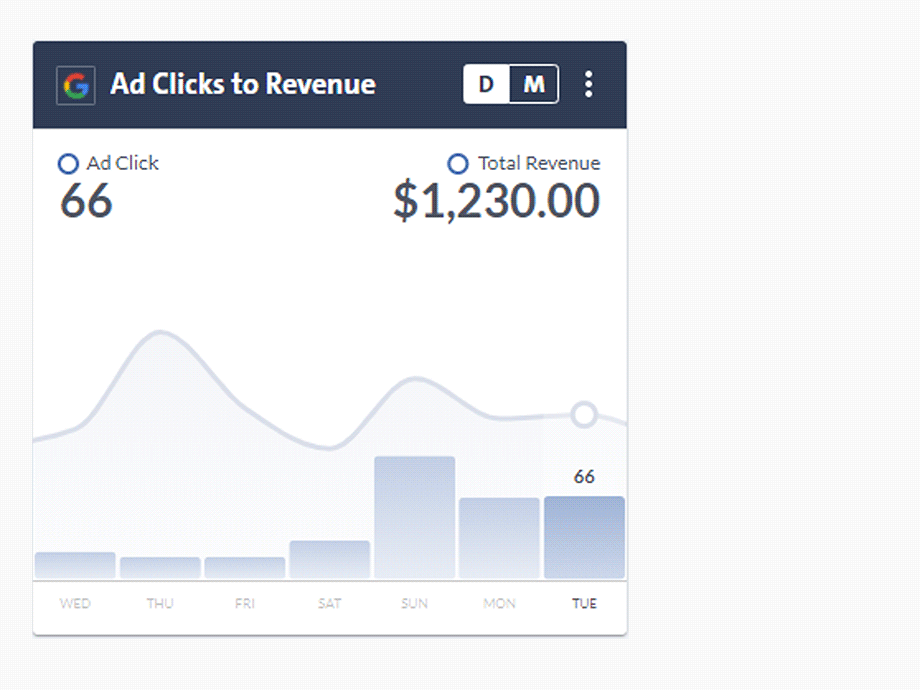Click the Saturday bar in chart
The height and width of the screenshot is (690, 920).
pyautogui.click(x=329, y=559)
